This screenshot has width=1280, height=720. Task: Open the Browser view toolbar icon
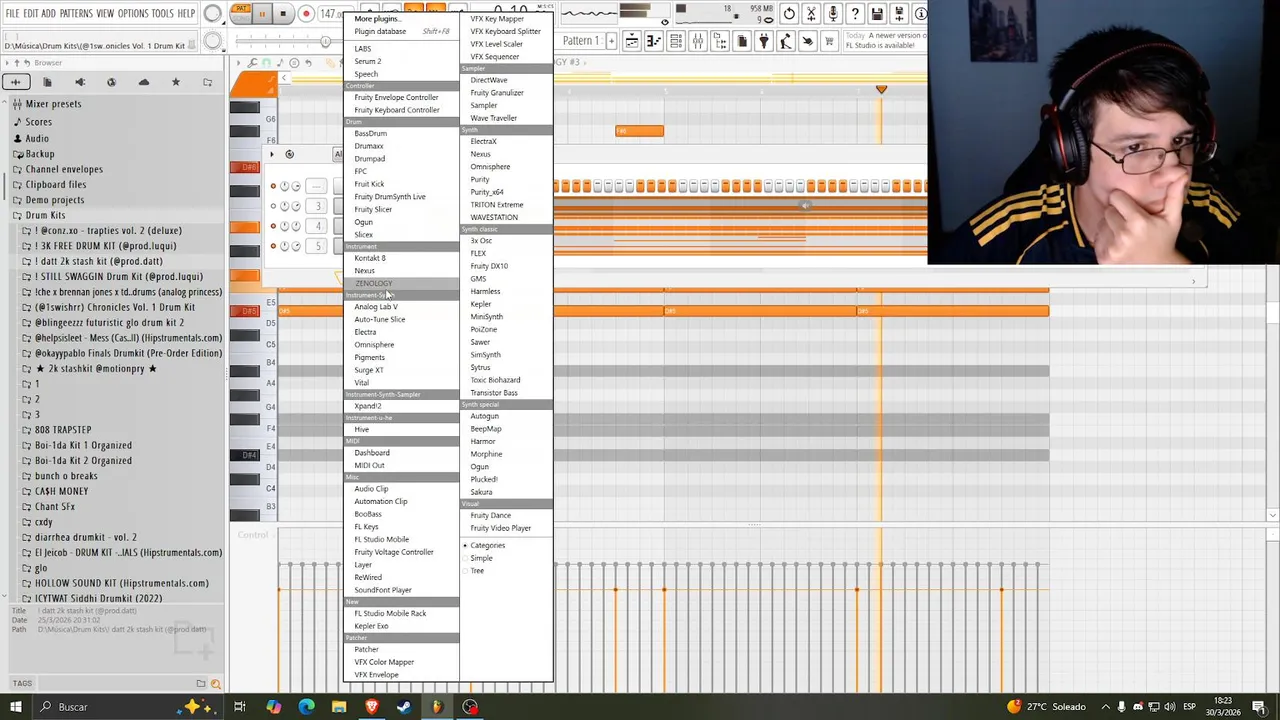(719, 41)
